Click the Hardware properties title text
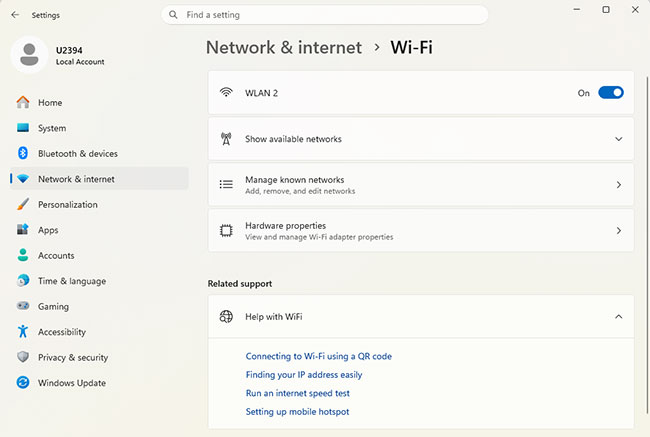The image size is (650, 437). pos(286,226)
